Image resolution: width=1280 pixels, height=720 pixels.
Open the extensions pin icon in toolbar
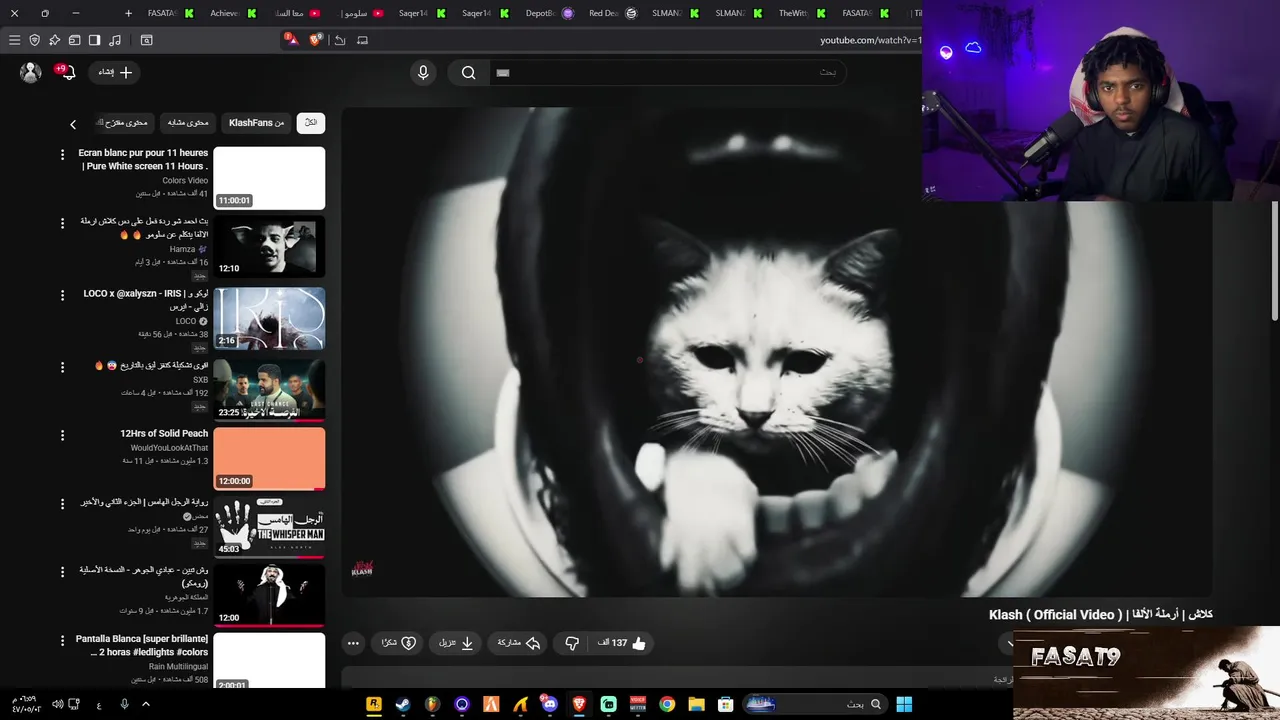pyautogui.click(x=54, y=40)
